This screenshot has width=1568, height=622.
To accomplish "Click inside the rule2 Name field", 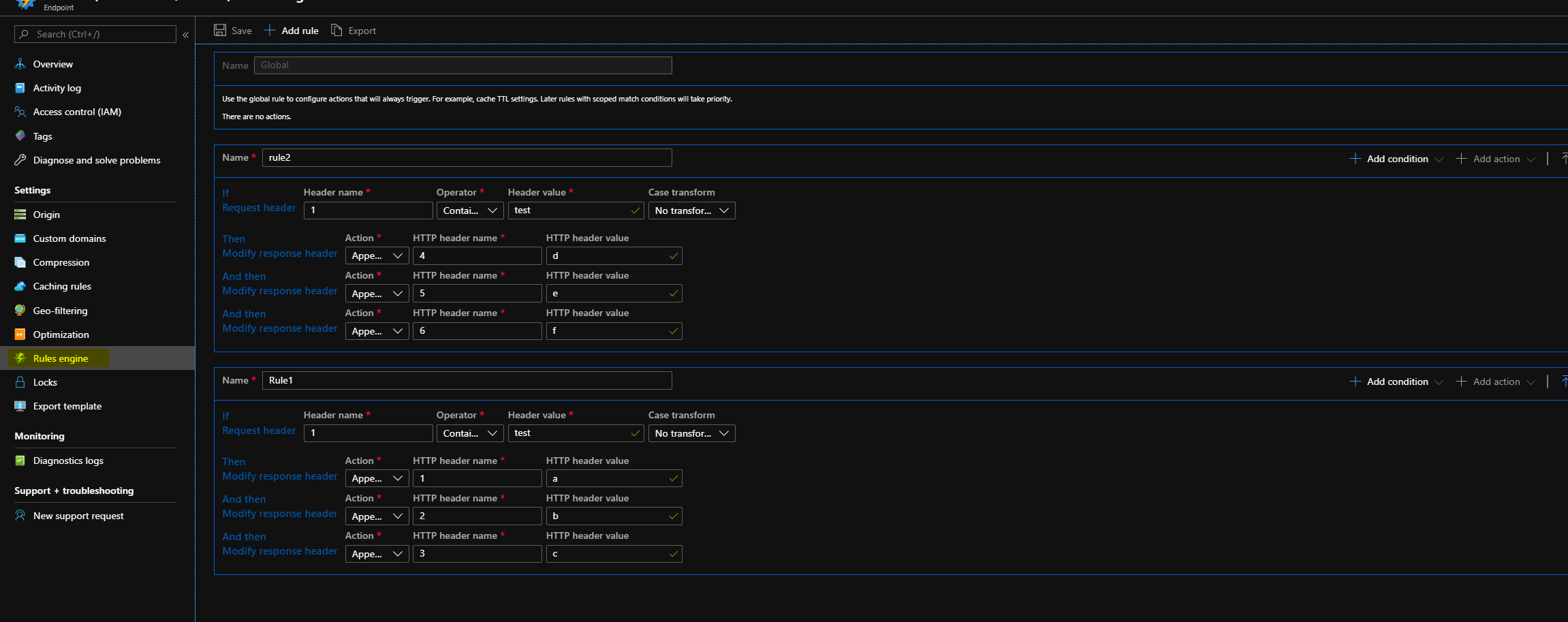I will 466,157.
